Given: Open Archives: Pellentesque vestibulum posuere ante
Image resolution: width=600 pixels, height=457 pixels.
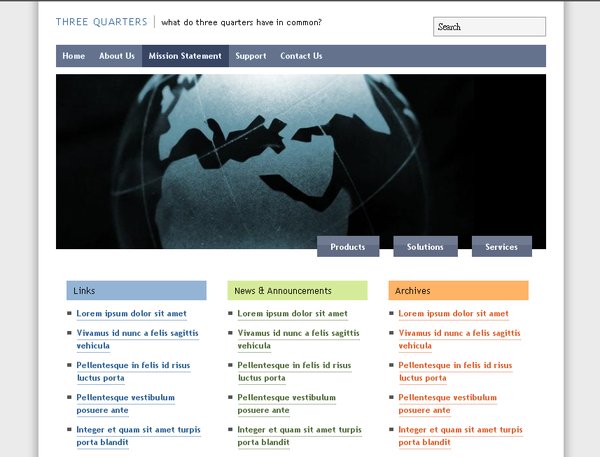Looking at the screenshot, I should (448, 403).
